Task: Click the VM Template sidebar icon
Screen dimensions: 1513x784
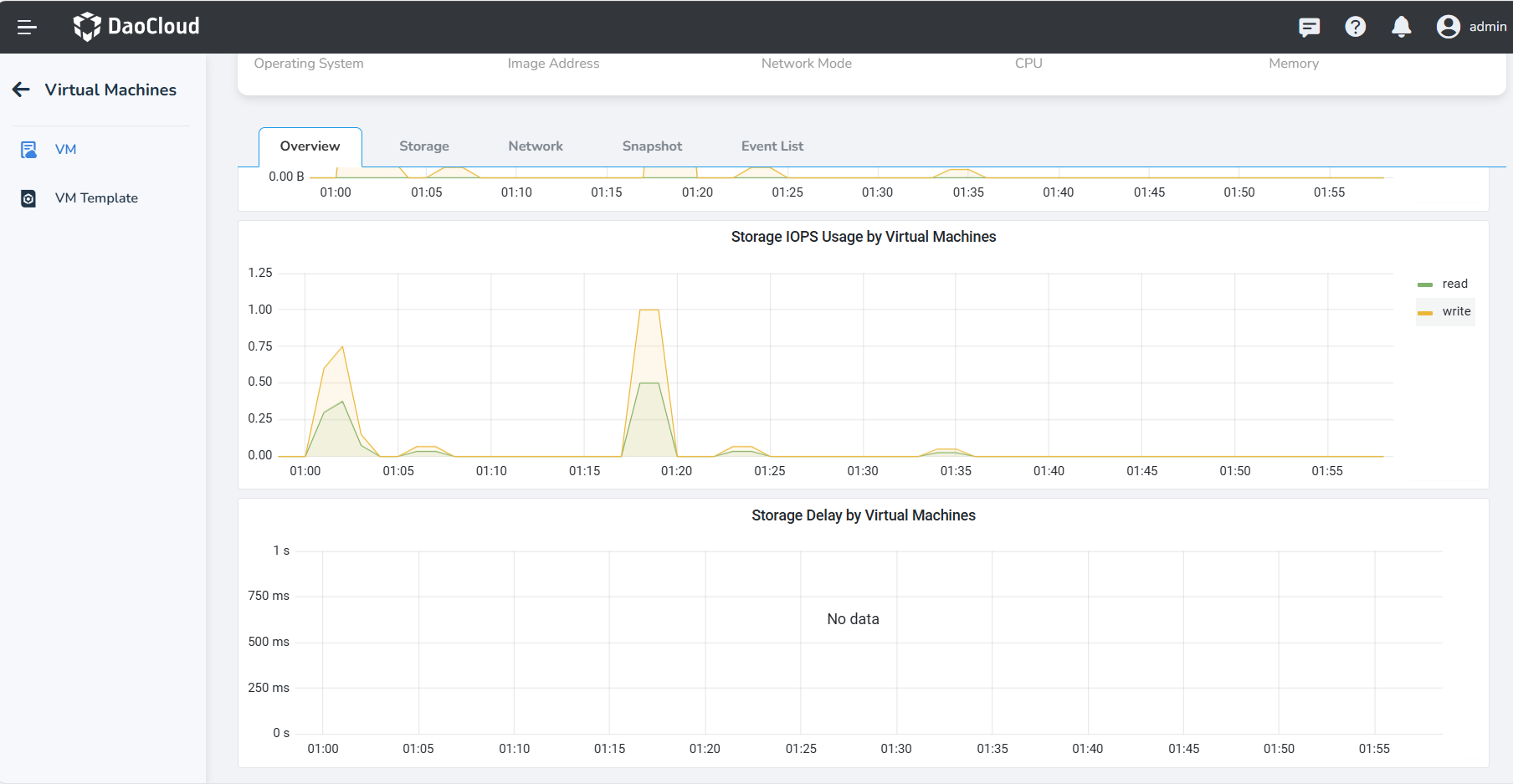Action: click(x=28, y=198)
